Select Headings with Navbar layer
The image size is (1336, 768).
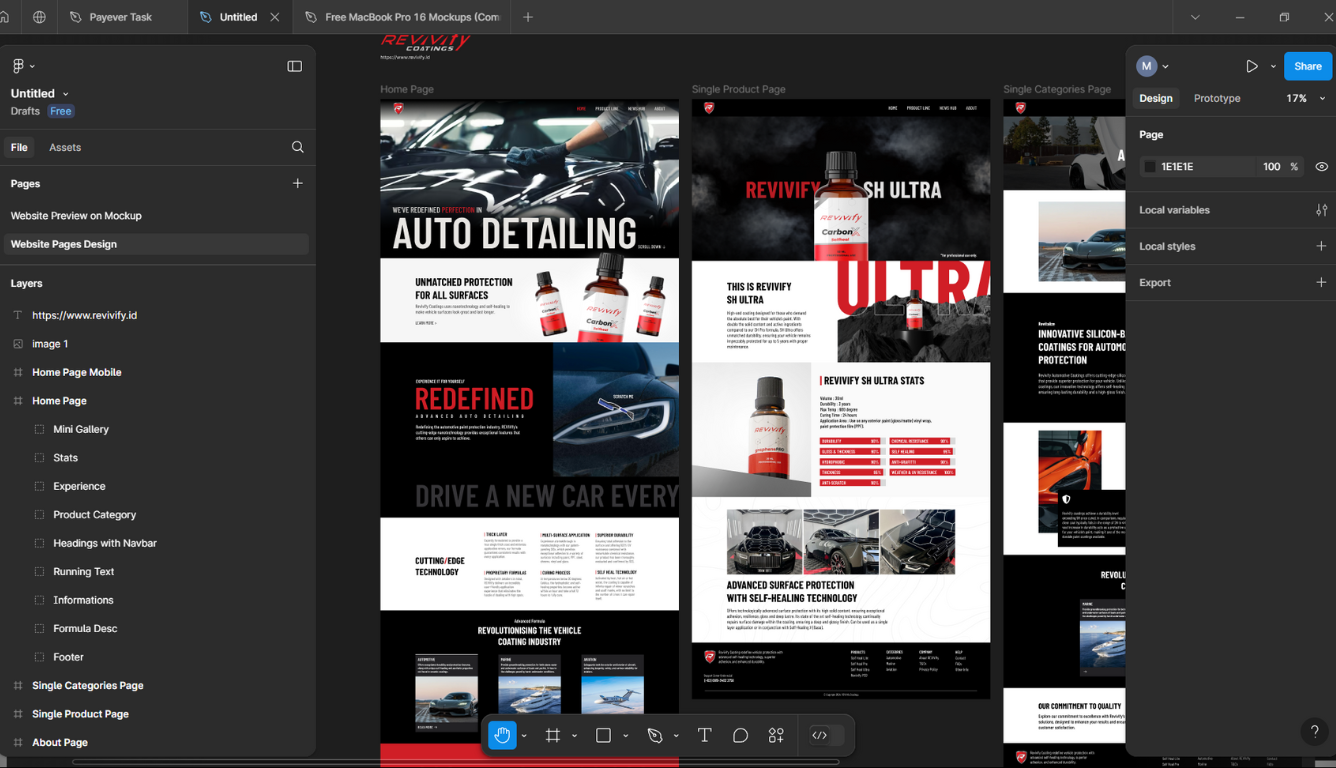tap(105, 543)
